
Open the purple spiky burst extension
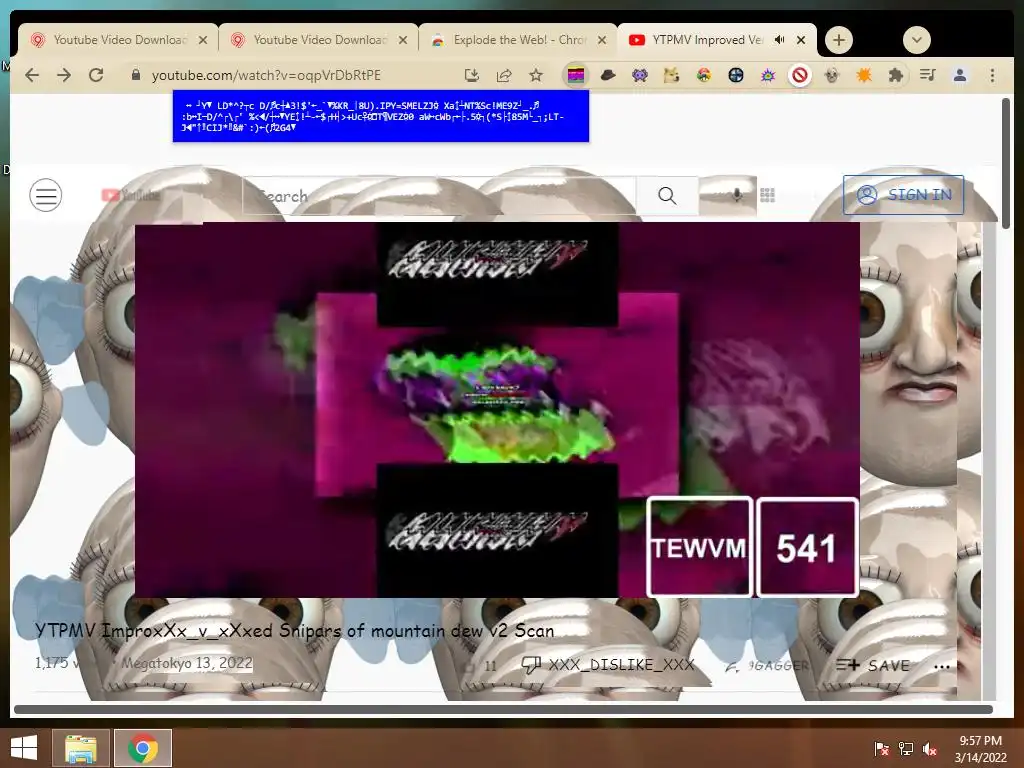tap(768, 75)
